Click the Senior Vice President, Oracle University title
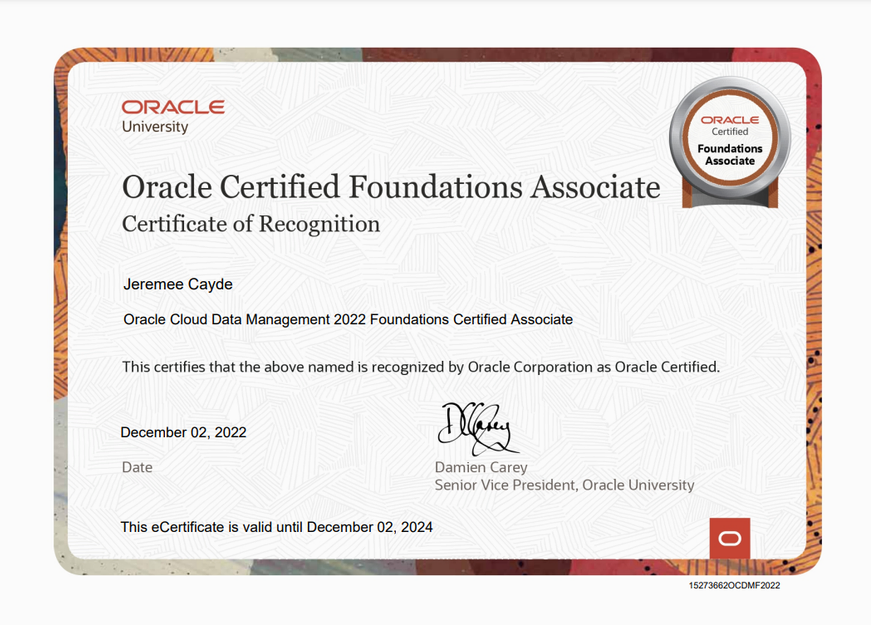Viewport: 871px width, 625px height. 564,485
